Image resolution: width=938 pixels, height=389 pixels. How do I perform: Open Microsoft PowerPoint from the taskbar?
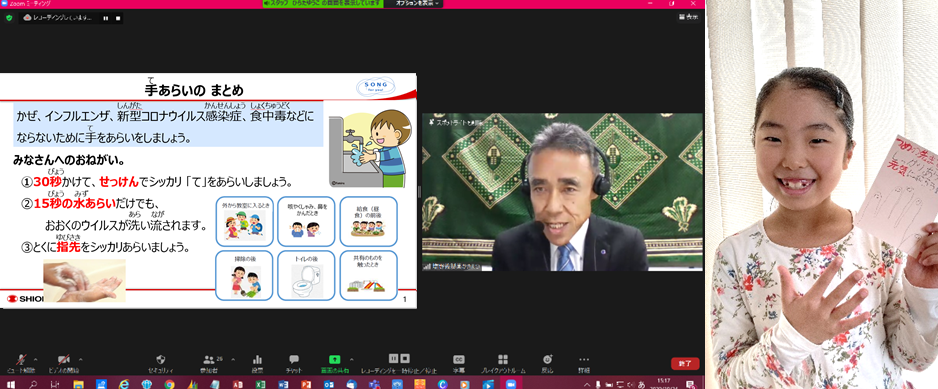tap(306, 384)
